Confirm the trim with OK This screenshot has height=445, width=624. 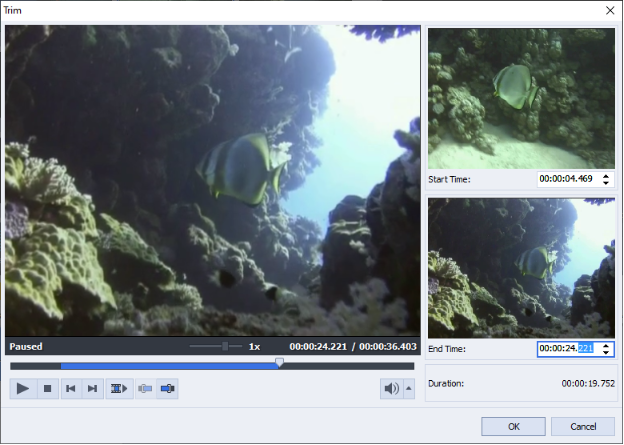[513, 426]
